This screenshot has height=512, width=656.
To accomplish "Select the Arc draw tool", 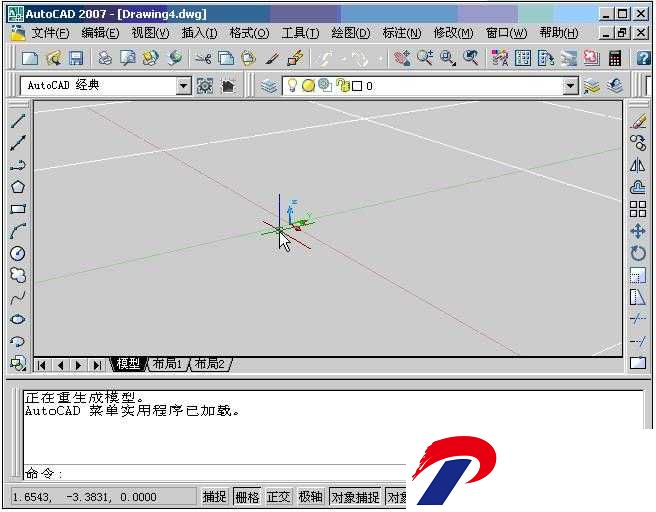I will tap(18, 231).
